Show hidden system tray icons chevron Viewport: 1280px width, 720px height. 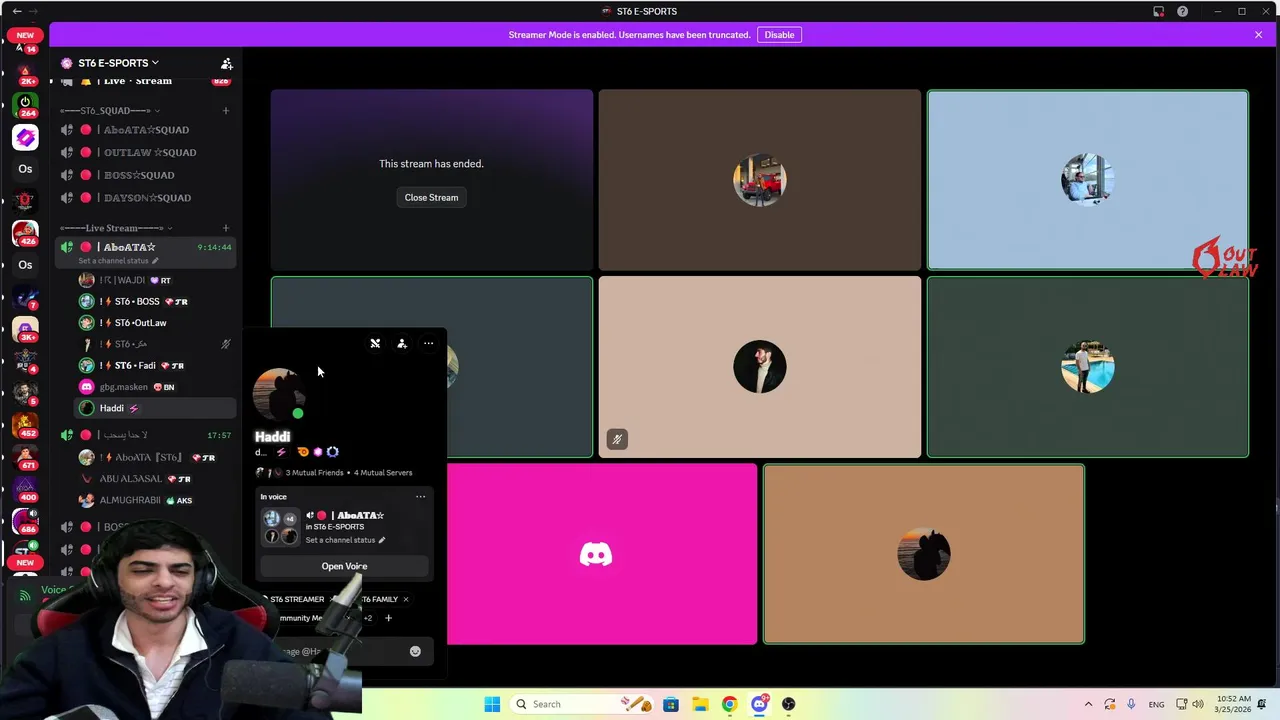click(x=1088, y=704)
